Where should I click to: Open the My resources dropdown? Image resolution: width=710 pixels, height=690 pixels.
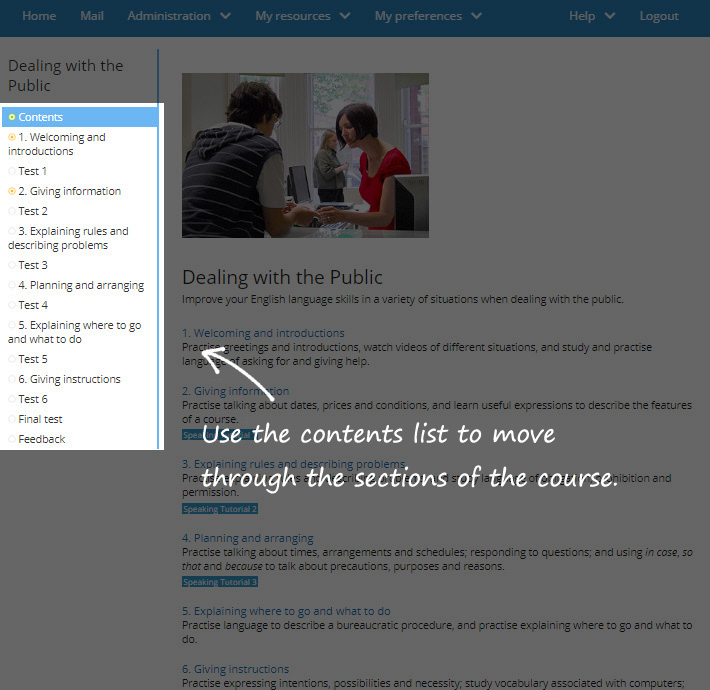coord(302,16)
